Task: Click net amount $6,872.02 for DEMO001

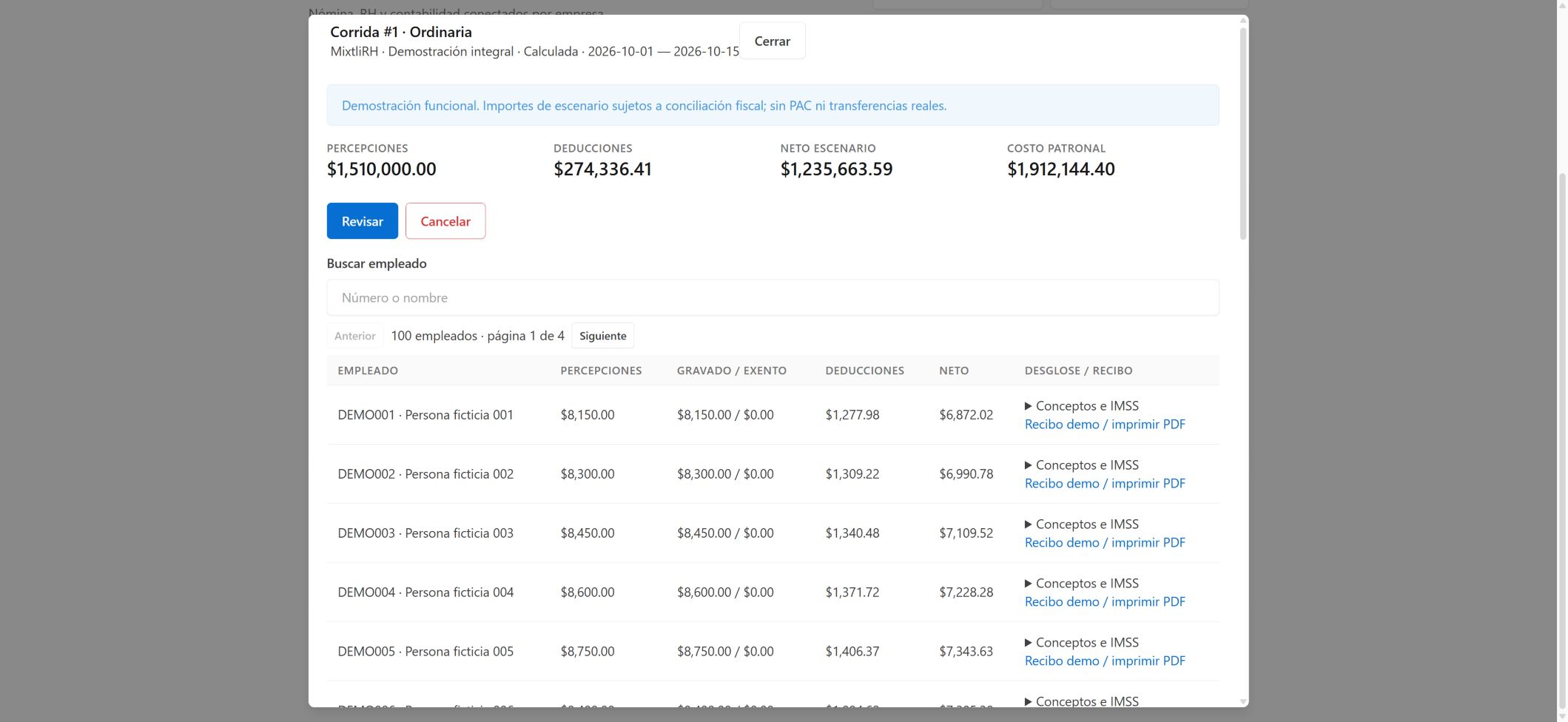Action: click(966, 415)
